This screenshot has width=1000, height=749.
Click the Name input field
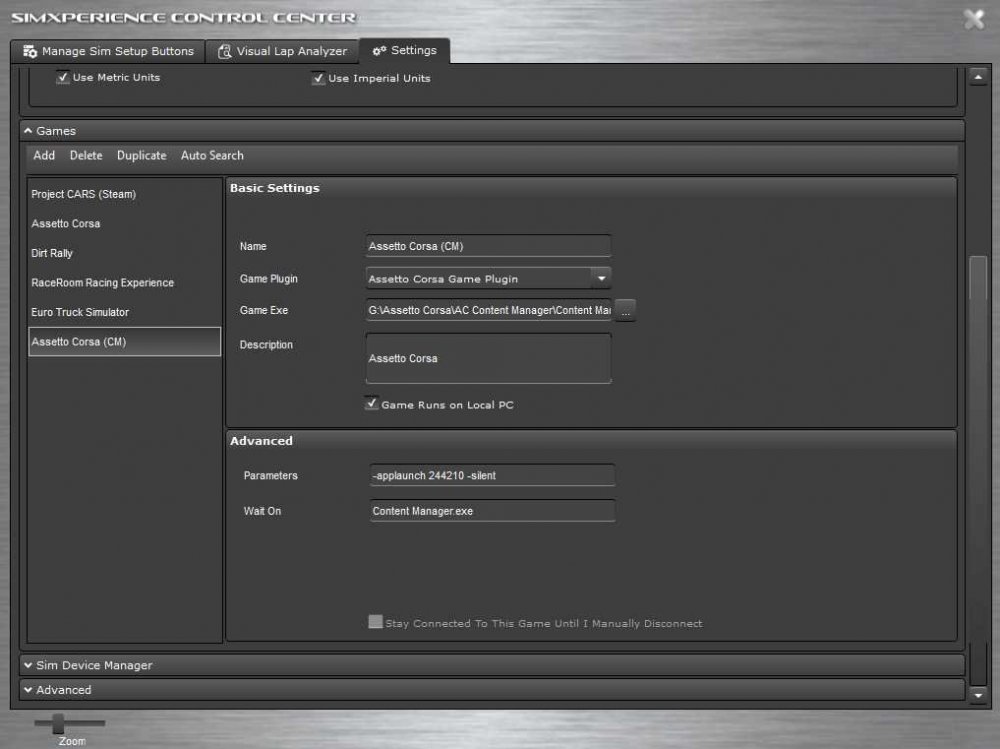(489, 246)
